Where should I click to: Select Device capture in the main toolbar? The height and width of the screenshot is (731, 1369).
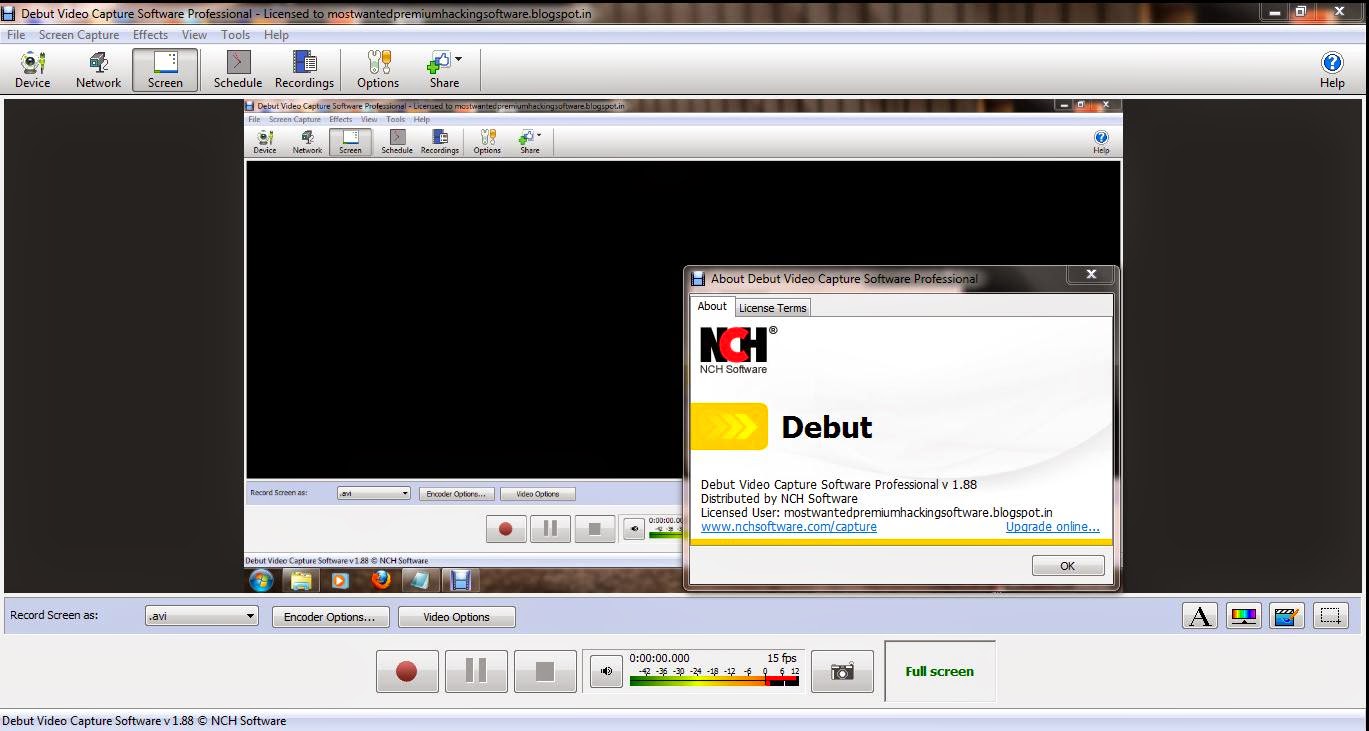tap(32, 70)
